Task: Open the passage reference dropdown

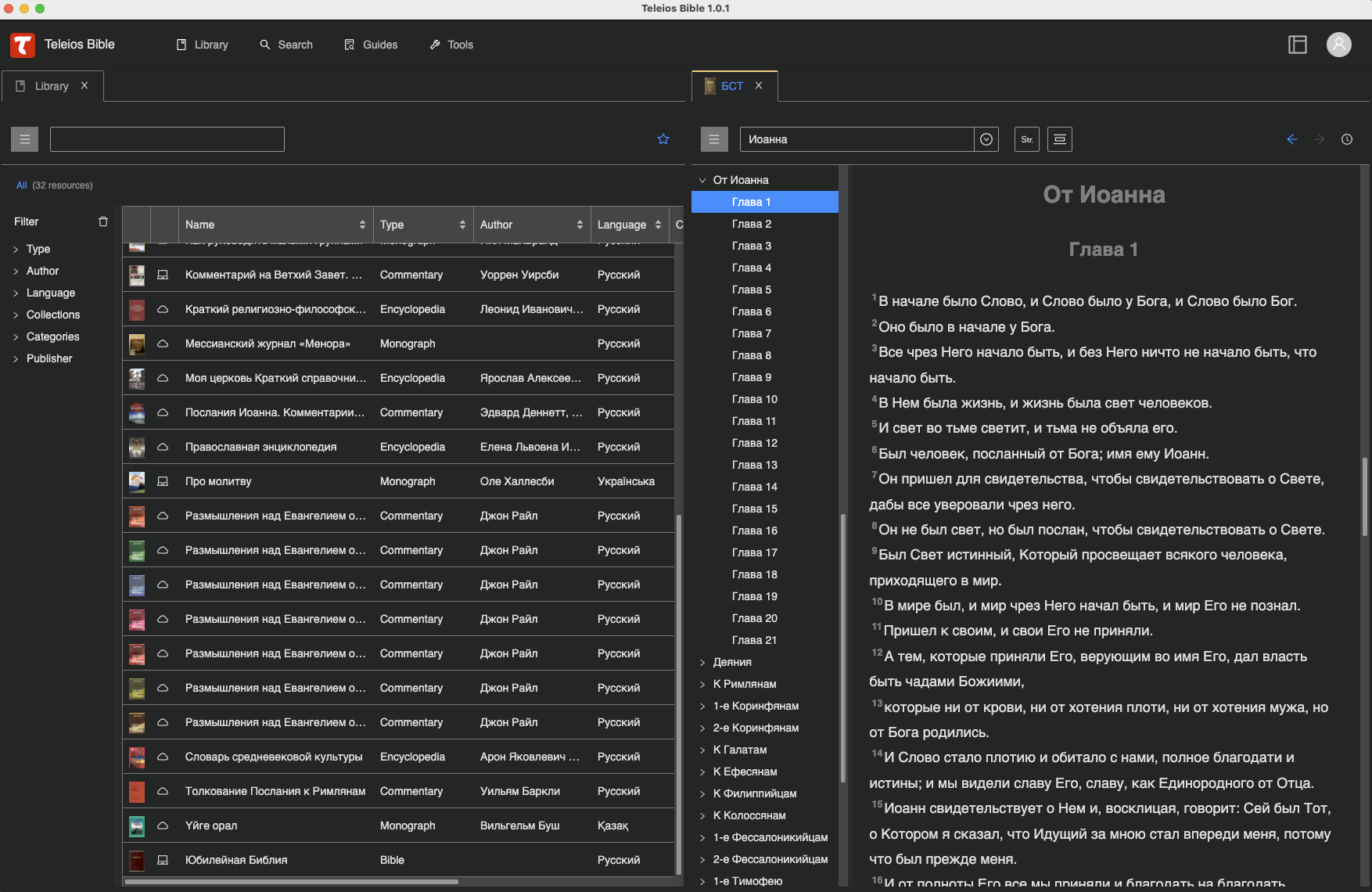Action: click(986, 139)
